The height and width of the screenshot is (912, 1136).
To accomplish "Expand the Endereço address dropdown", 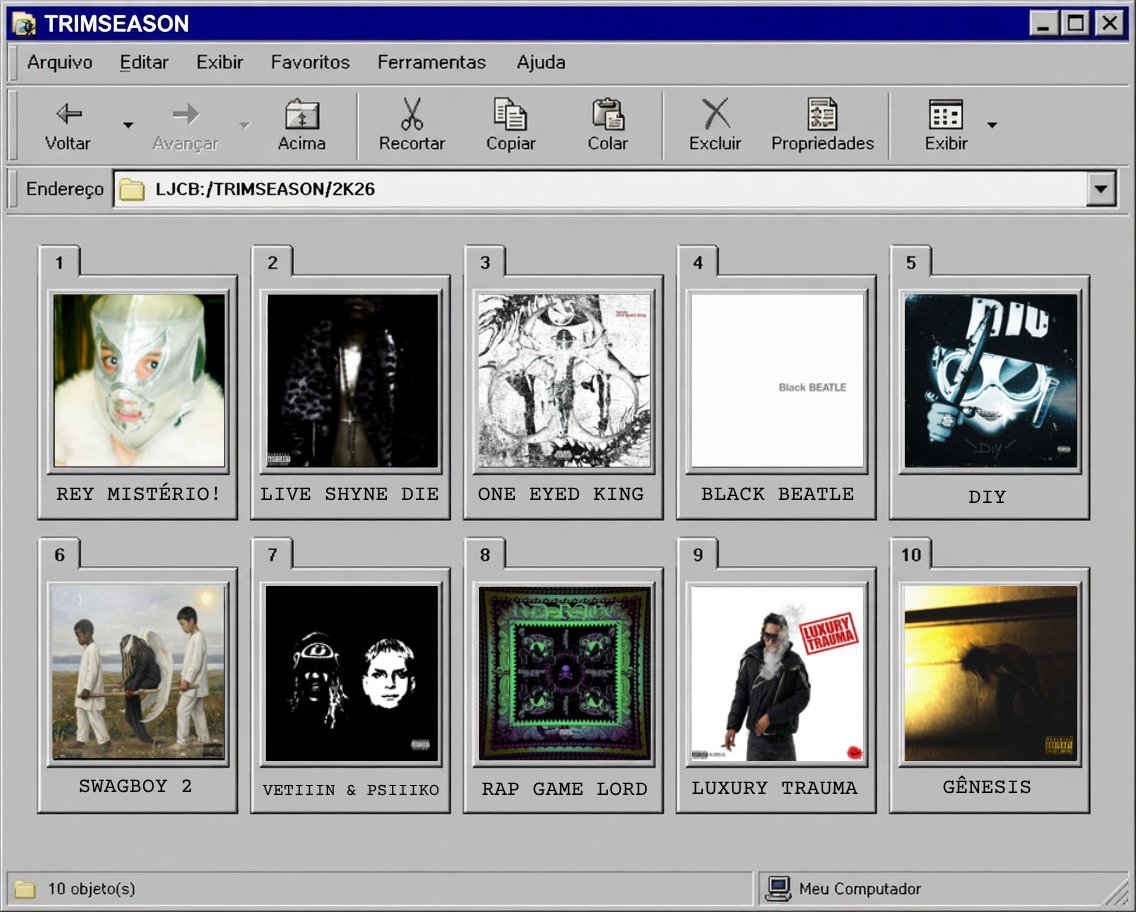I will pos(1101,190).
